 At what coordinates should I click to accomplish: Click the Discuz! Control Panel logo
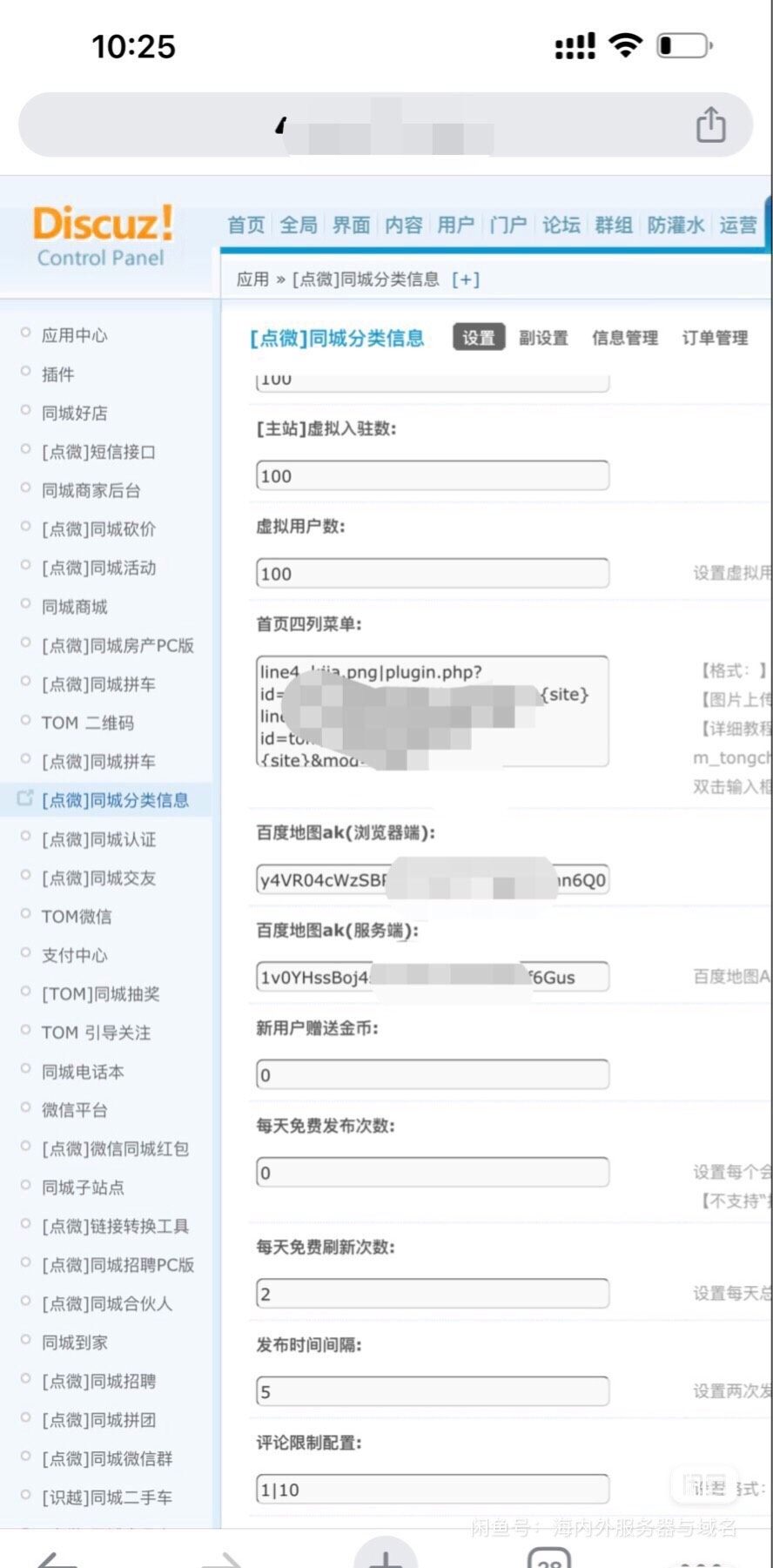tap(102, 234)
